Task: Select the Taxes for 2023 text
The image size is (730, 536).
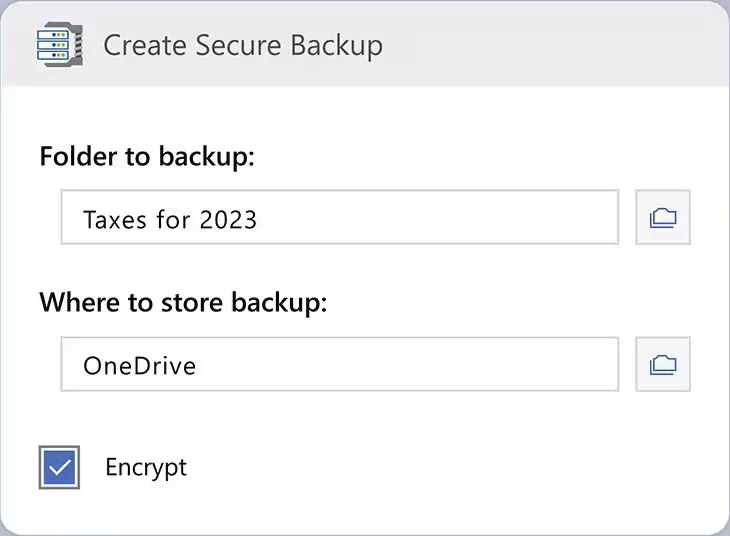Action: [x=170, y=219]
